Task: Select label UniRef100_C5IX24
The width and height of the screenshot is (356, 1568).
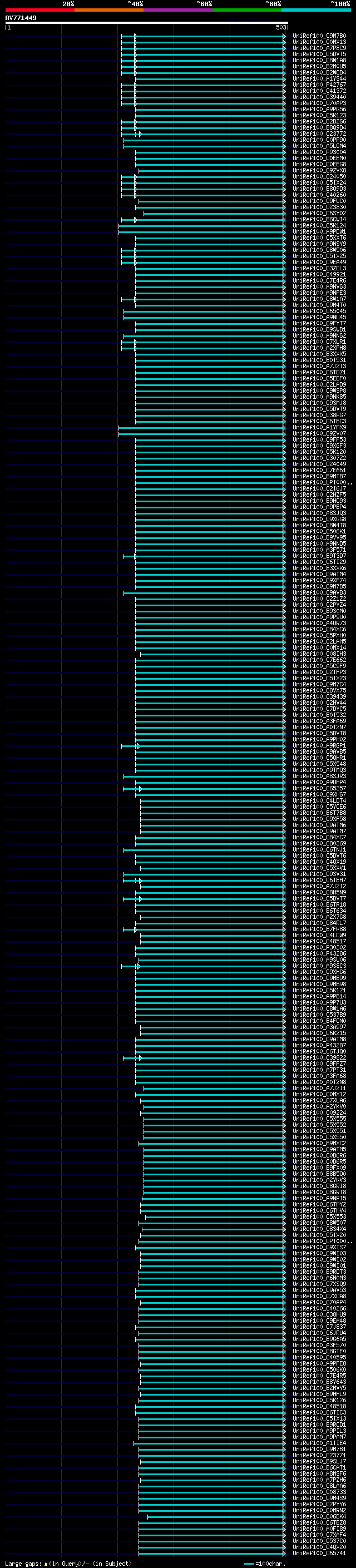Action: 319,182
